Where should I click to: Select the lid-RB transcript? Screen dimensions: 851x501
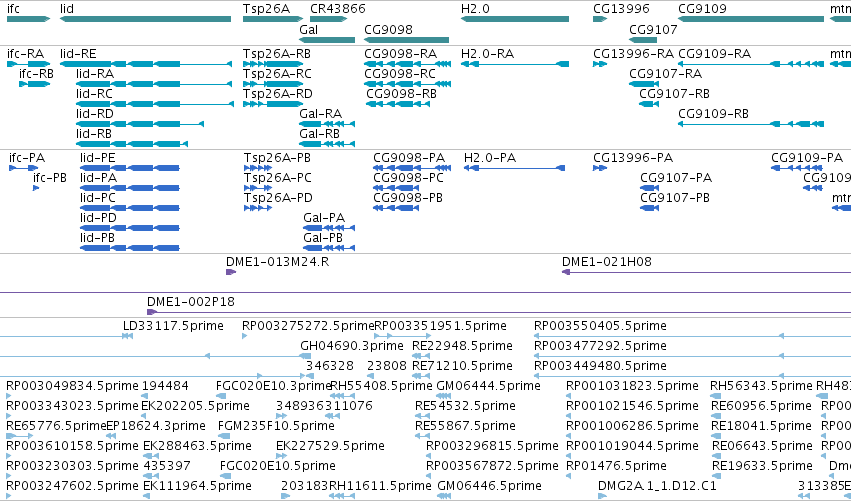click(x=132, y=144)
